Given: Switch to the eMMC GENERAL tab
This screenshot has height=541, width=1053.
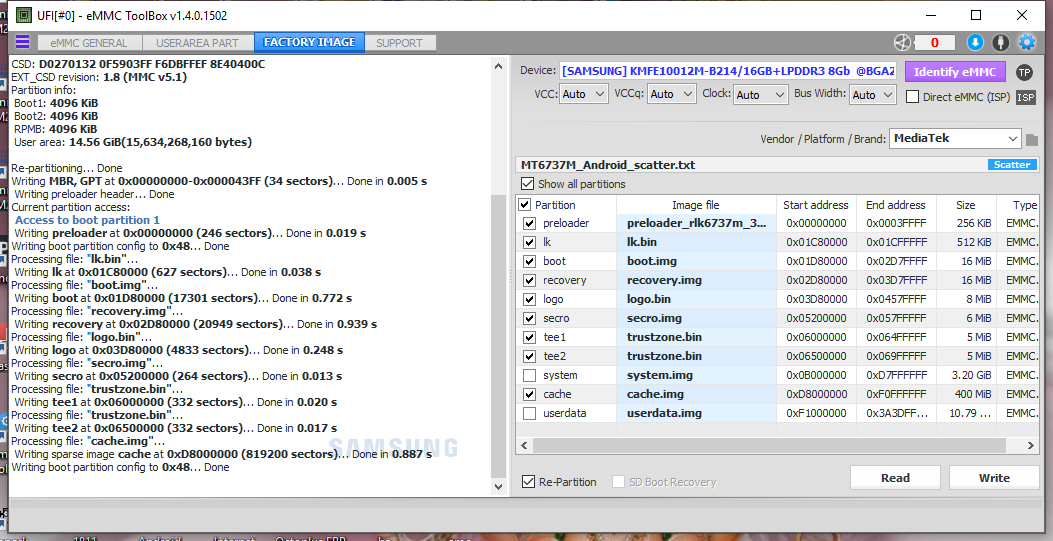Looking at the screenshot, I should [x=89, y=43].
